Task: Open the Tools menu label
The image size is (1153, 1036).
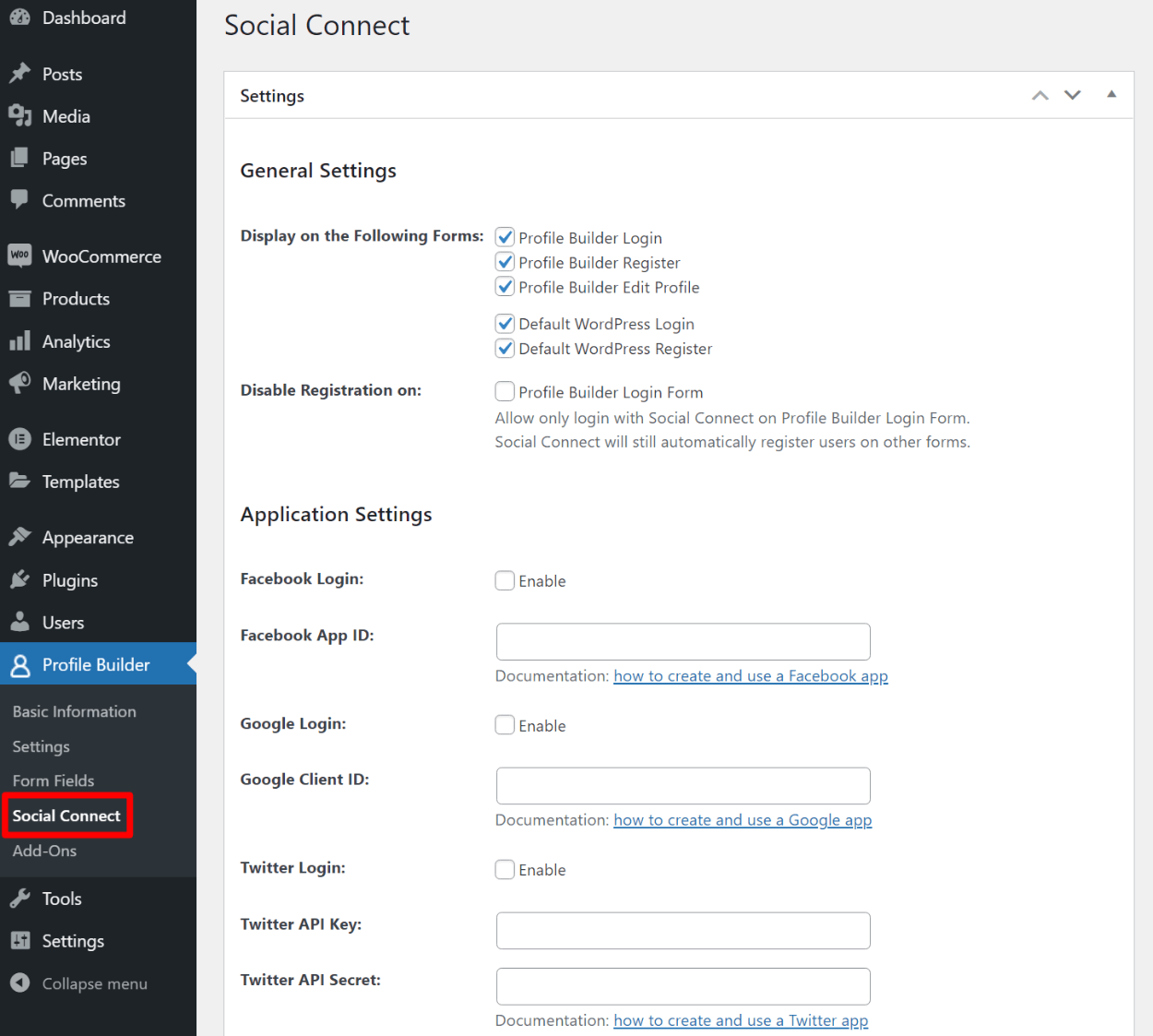Action: tap(62, 899)
